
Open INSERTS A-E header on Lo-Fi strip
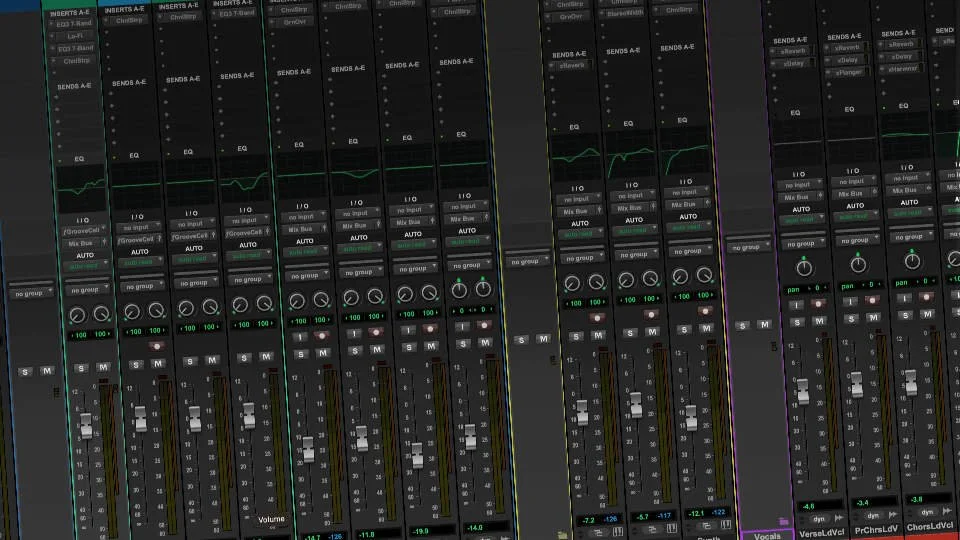(x=69, y=13)
